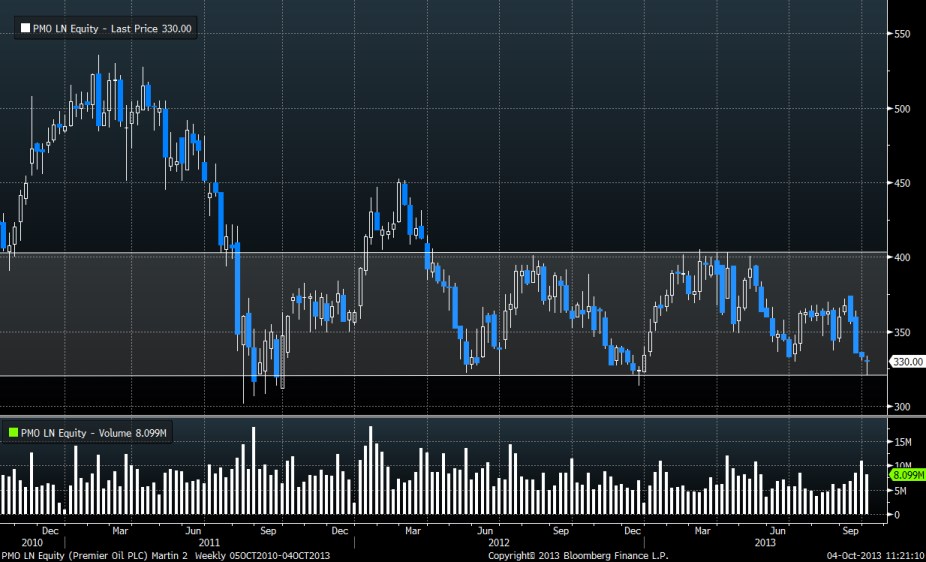This screenshot has width=926, height=562.
Task: Click the 2010 year label on time axis
Action: 31,541
